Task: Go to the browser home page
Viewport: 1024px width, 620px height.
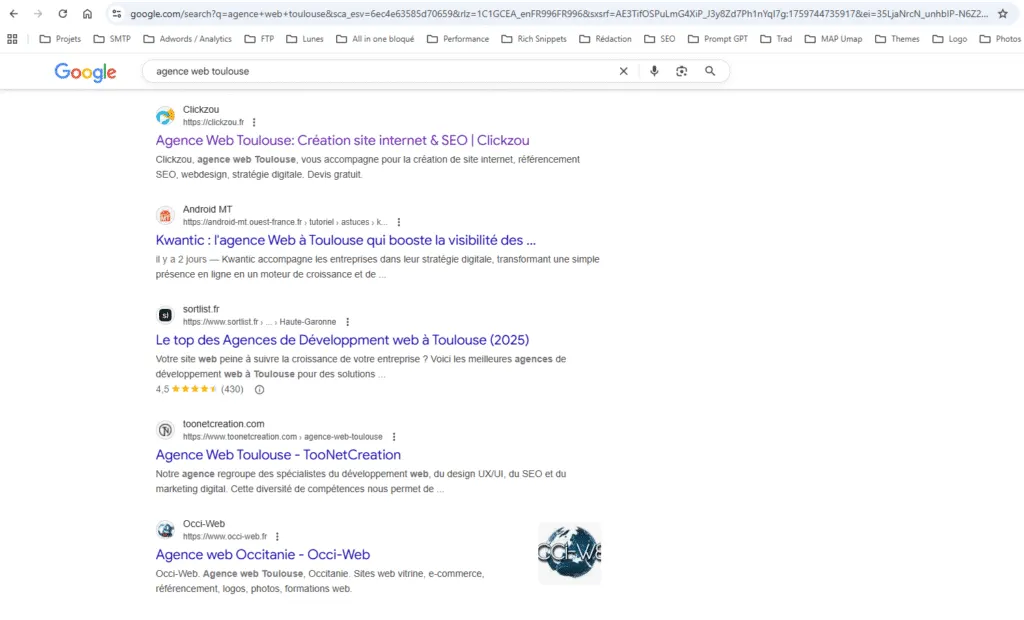Action: (87, 14)
